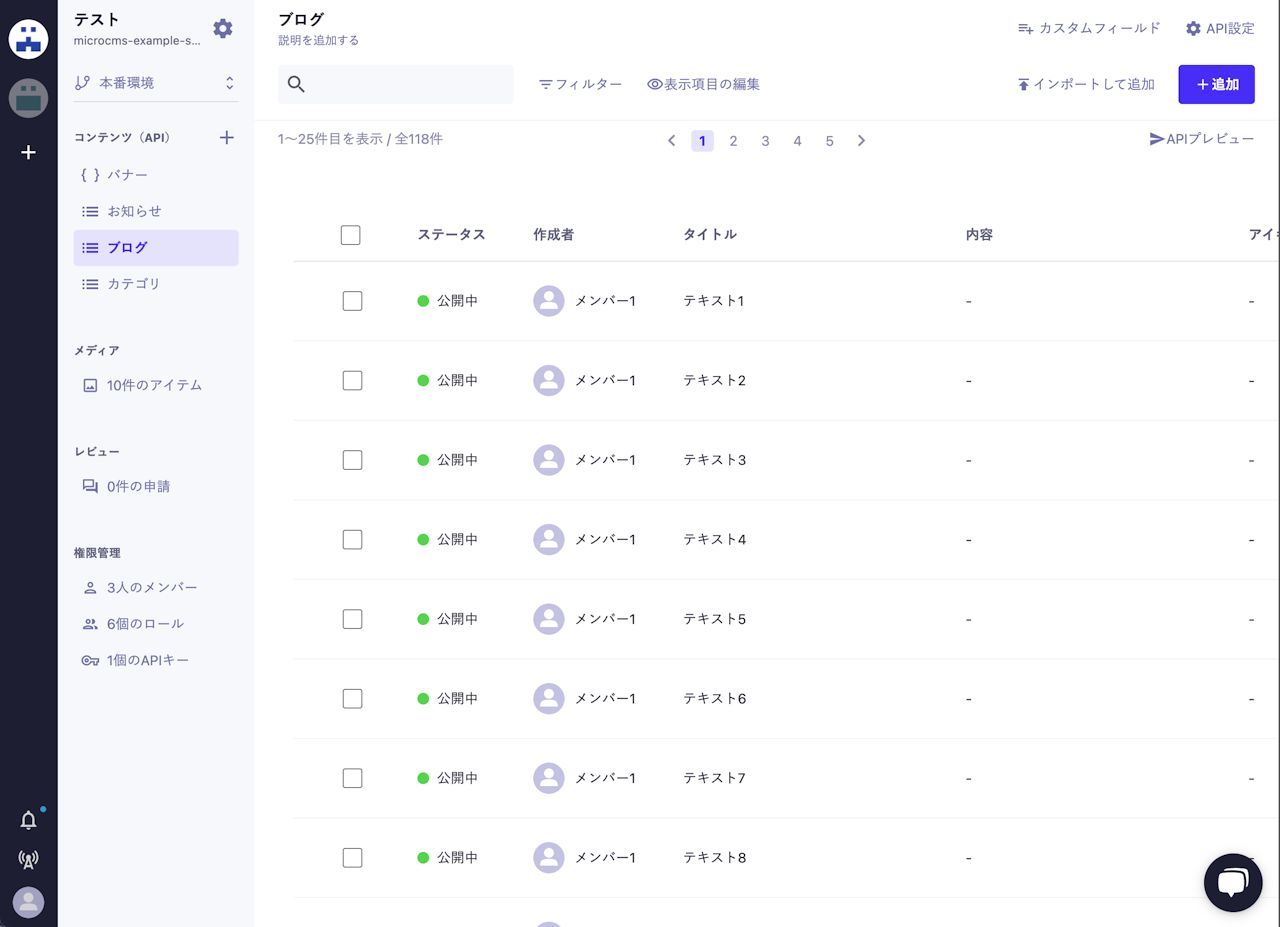
Task: Open APIプレビュー link
Action: (x=1201, y=139)
